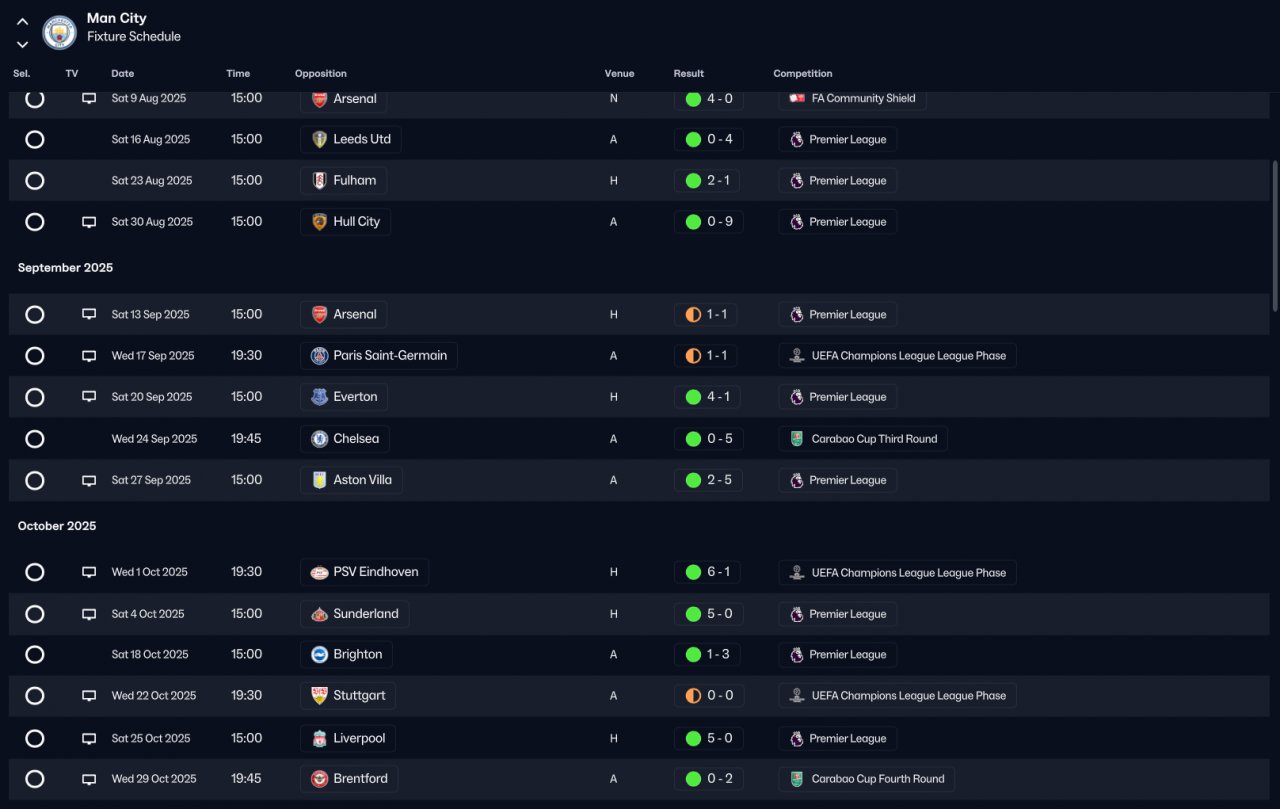Click the vertical scrollbar on the right
The height and width of the screenshot is (809, 1280).
[1274, 235]
